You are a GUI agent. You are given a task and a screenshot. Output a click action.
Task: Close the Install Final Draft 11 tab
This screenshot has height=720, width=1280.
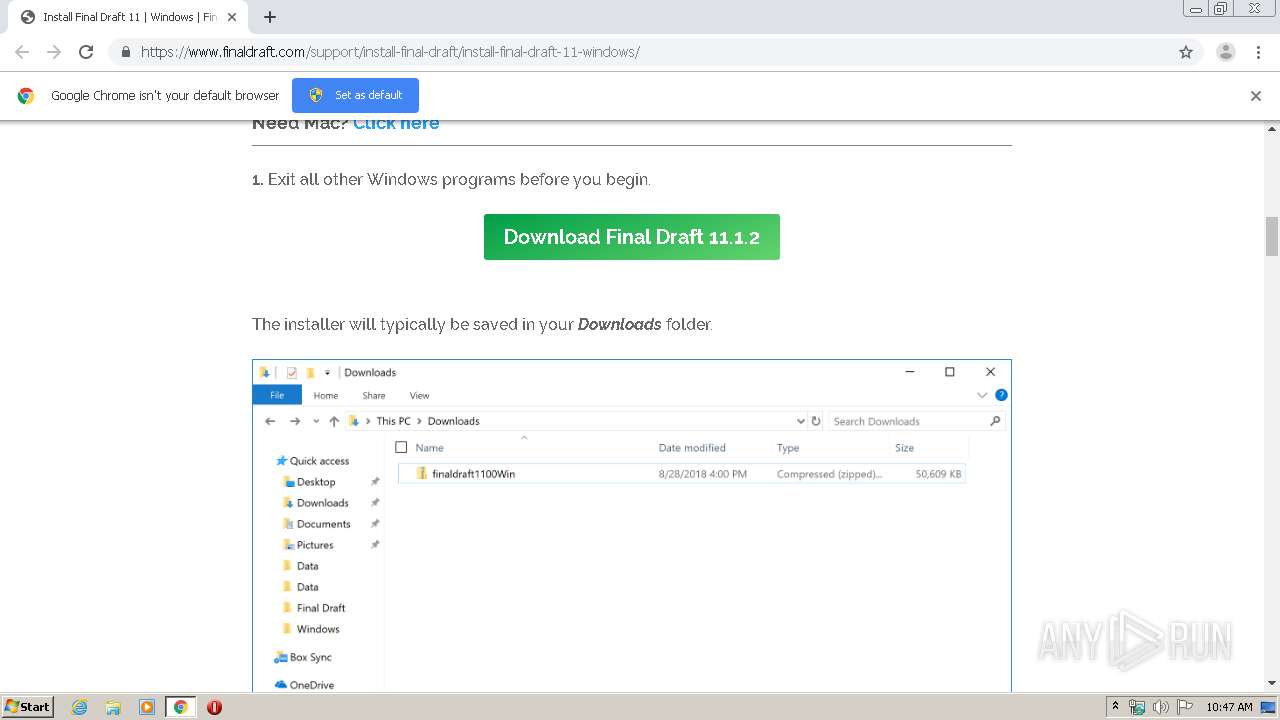tap(233, 17)
